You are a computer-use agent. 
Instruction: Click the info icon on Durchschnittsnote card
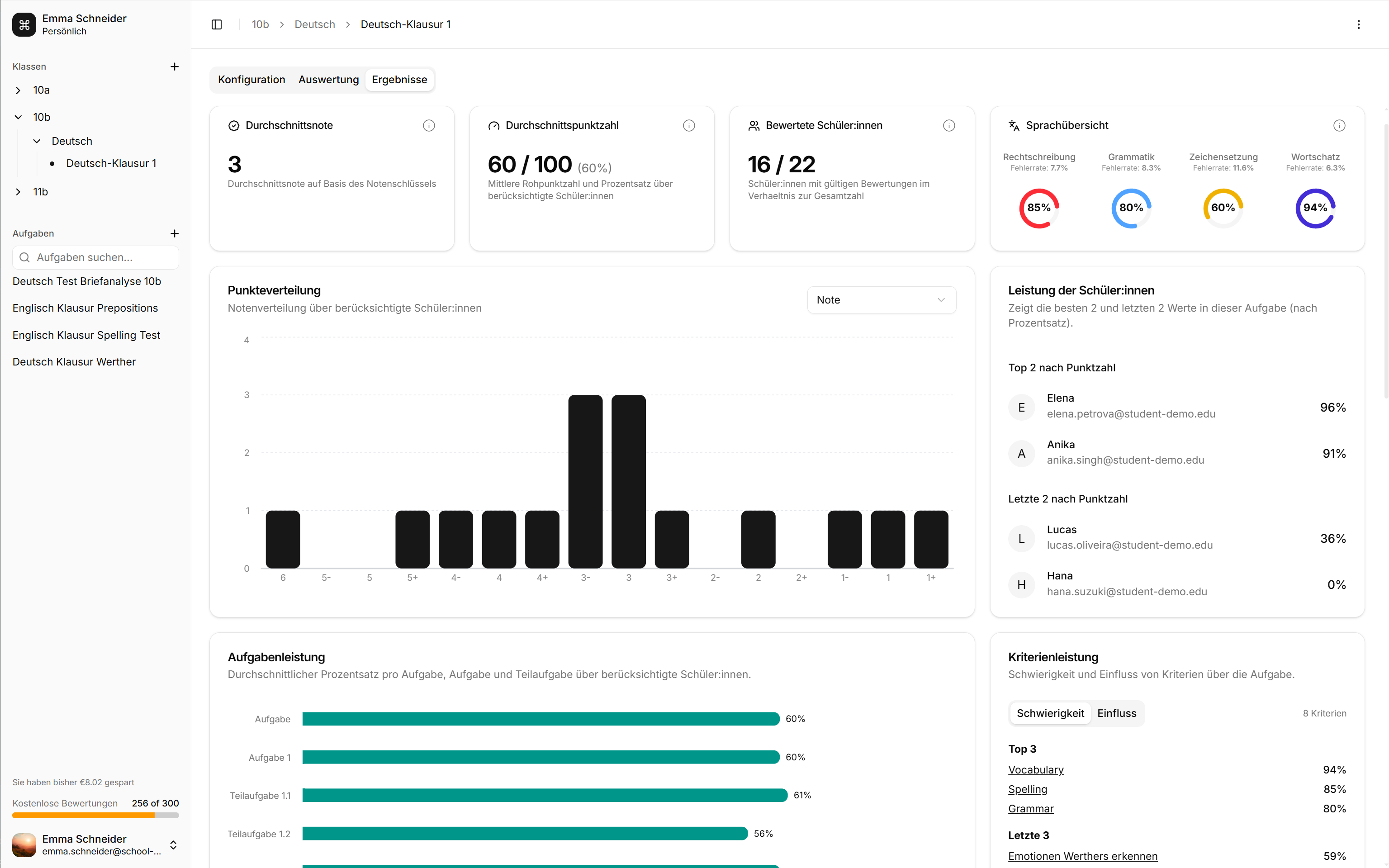[429, 125]
